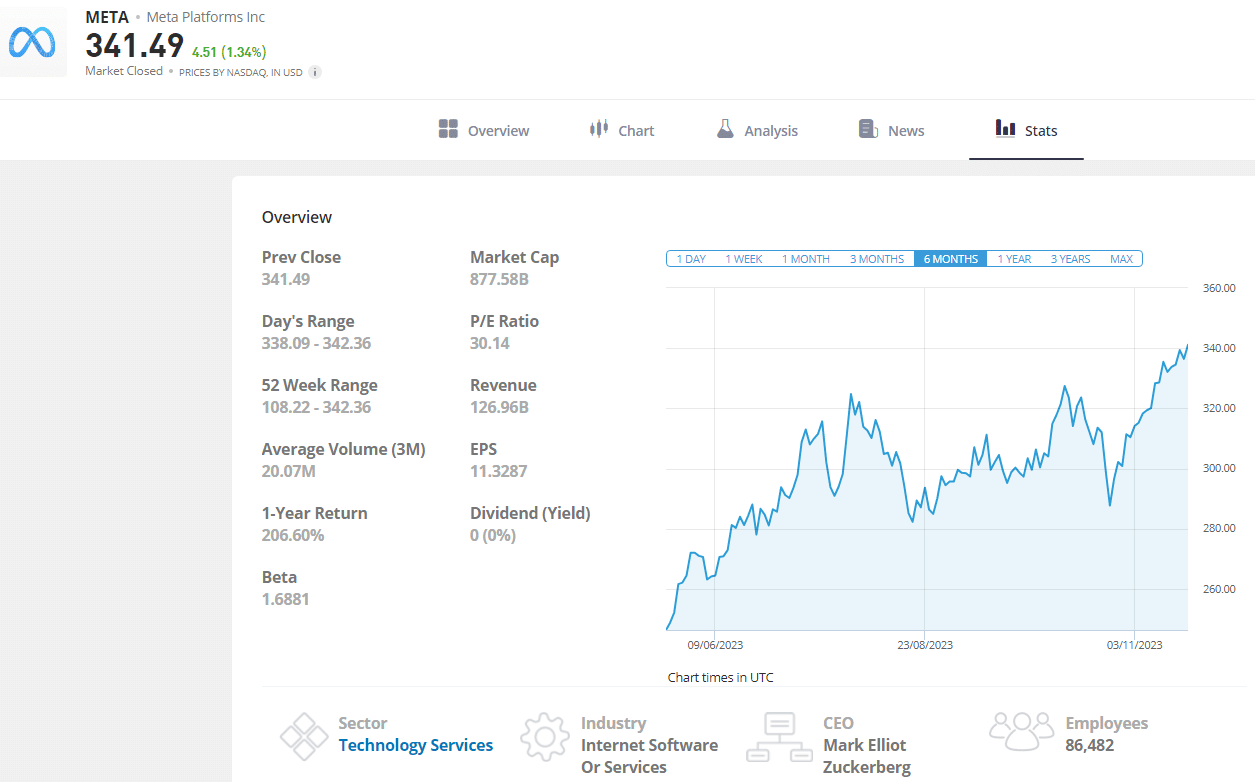Click the Meta Platforms Inc name
The width and height of the screenshot is (1255, 782).
point(206,17)
